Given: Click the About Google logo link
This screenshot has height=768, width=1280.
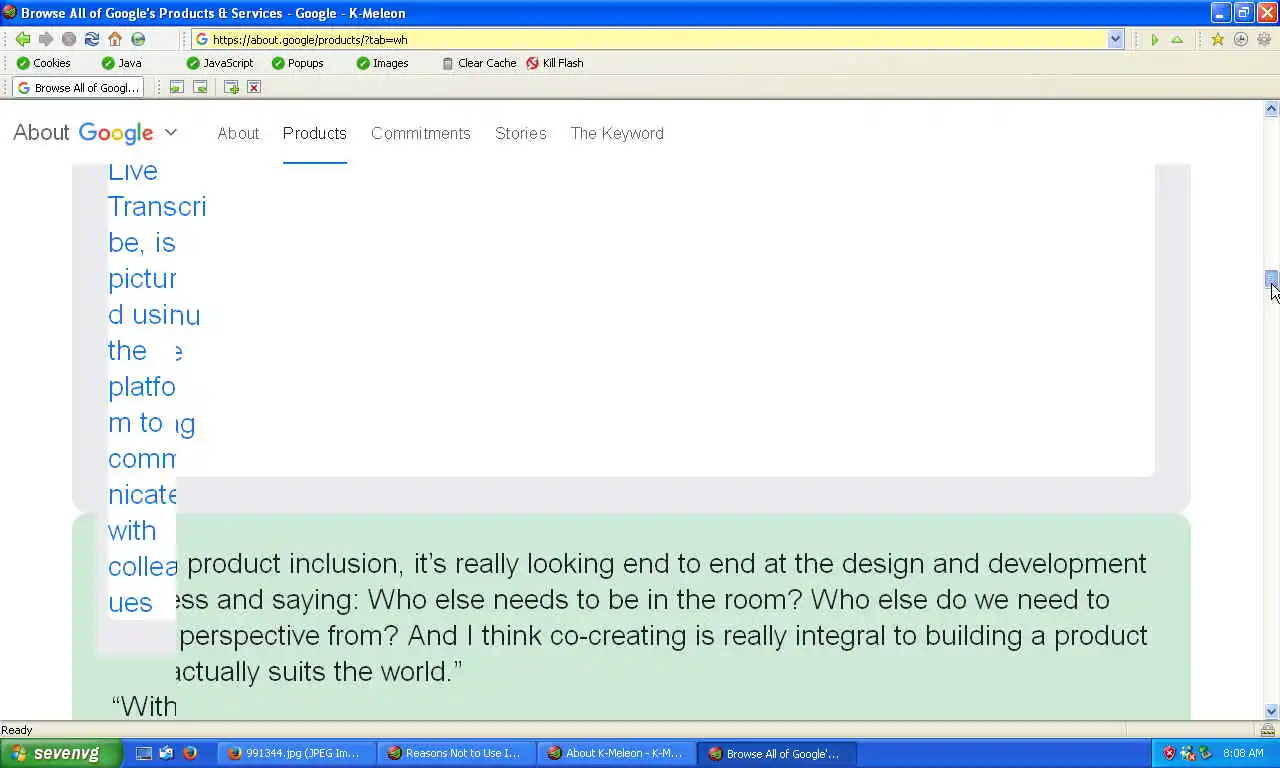Looking at the screenshot, I should coord(83,132).
